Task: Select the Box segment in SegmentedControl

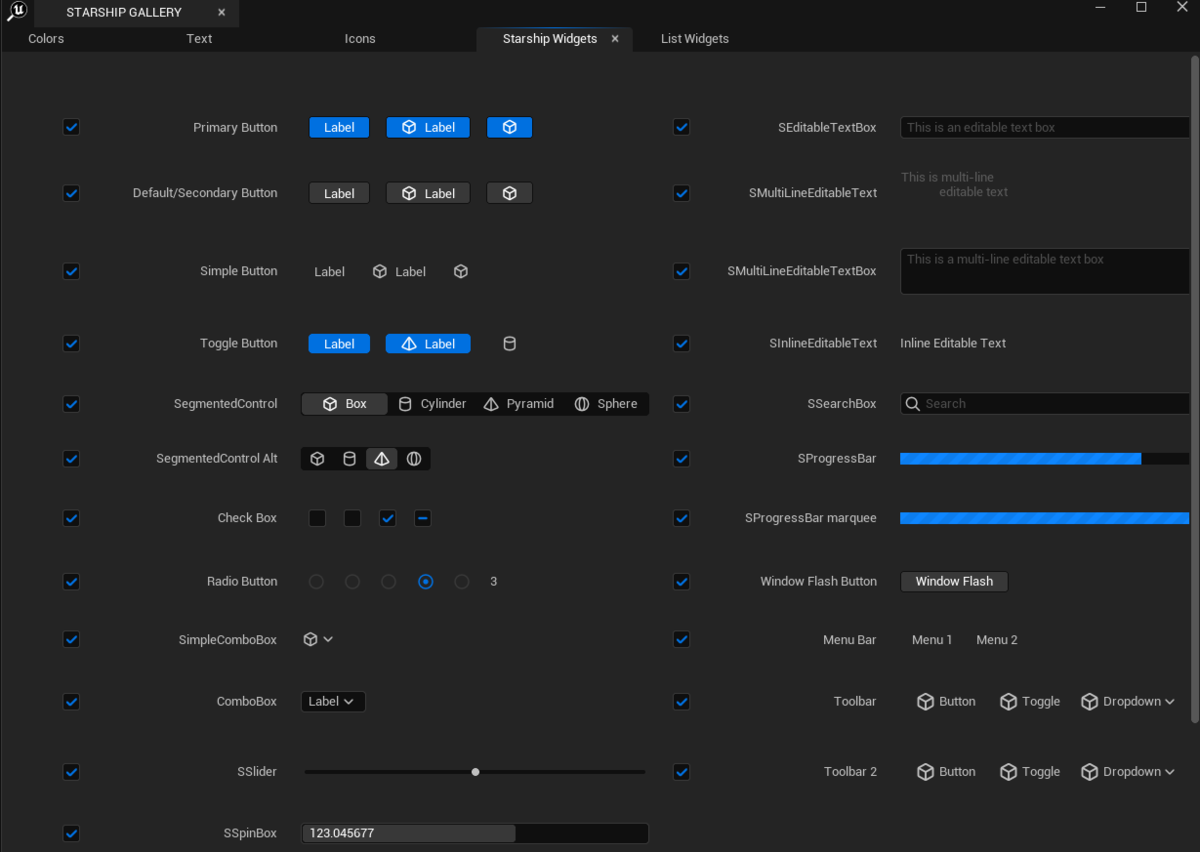Action: 345,404
